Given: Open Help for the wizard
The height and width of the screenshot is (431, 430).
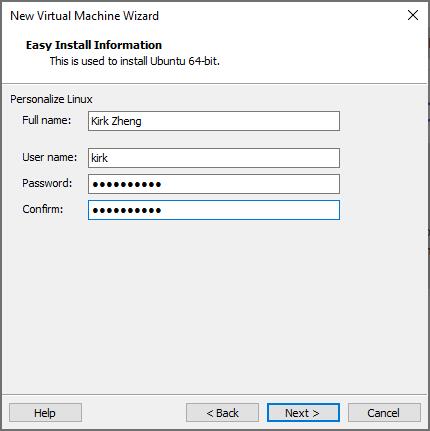Looking at the screenshot, I should pyautogui.click(x=45, y=413).
